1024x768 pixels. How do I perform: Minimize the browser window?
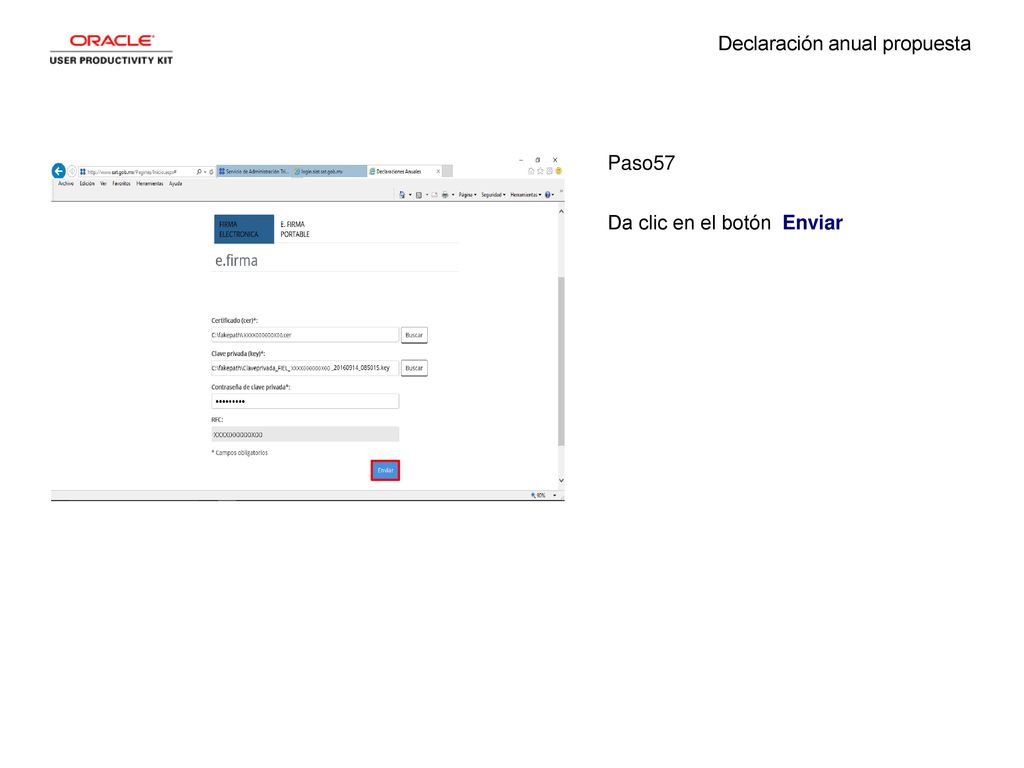pos(521,160)
